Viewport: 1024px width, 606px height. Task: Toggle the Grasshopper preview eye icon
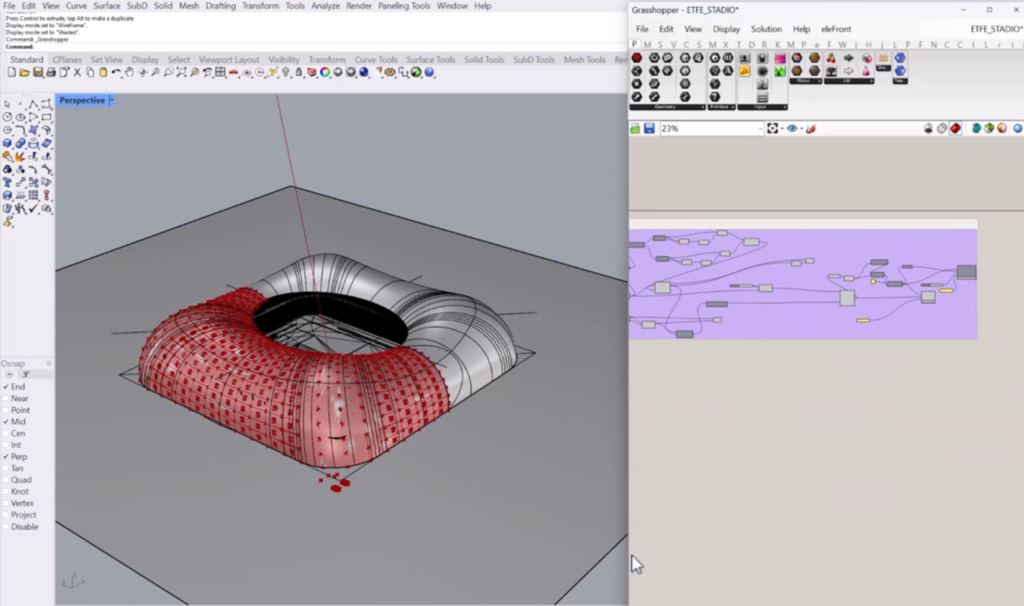[792, 129]
